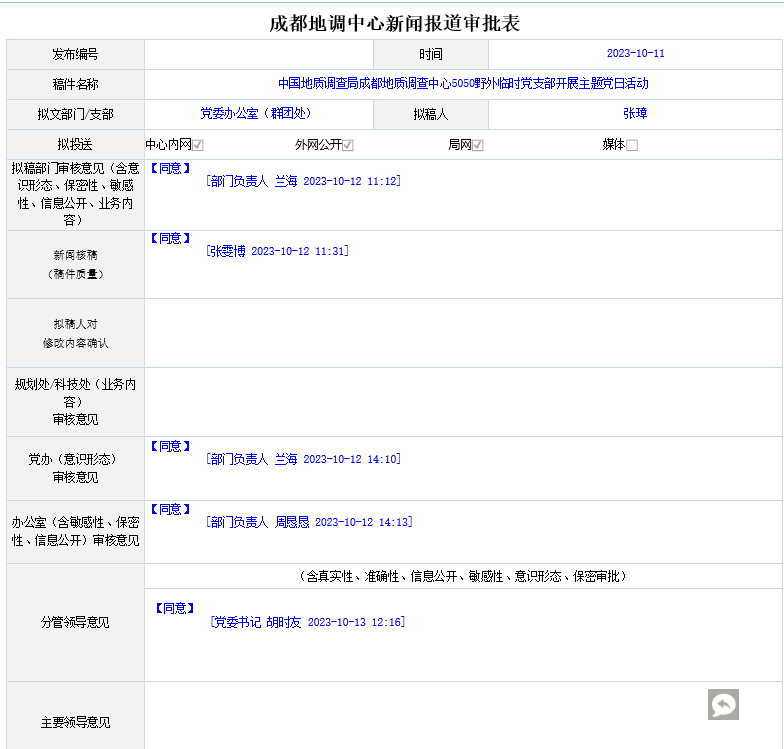This screenshot has width=784, height=749.
Task: Click the floating chat bubble icon
Action: coord(723,704)
